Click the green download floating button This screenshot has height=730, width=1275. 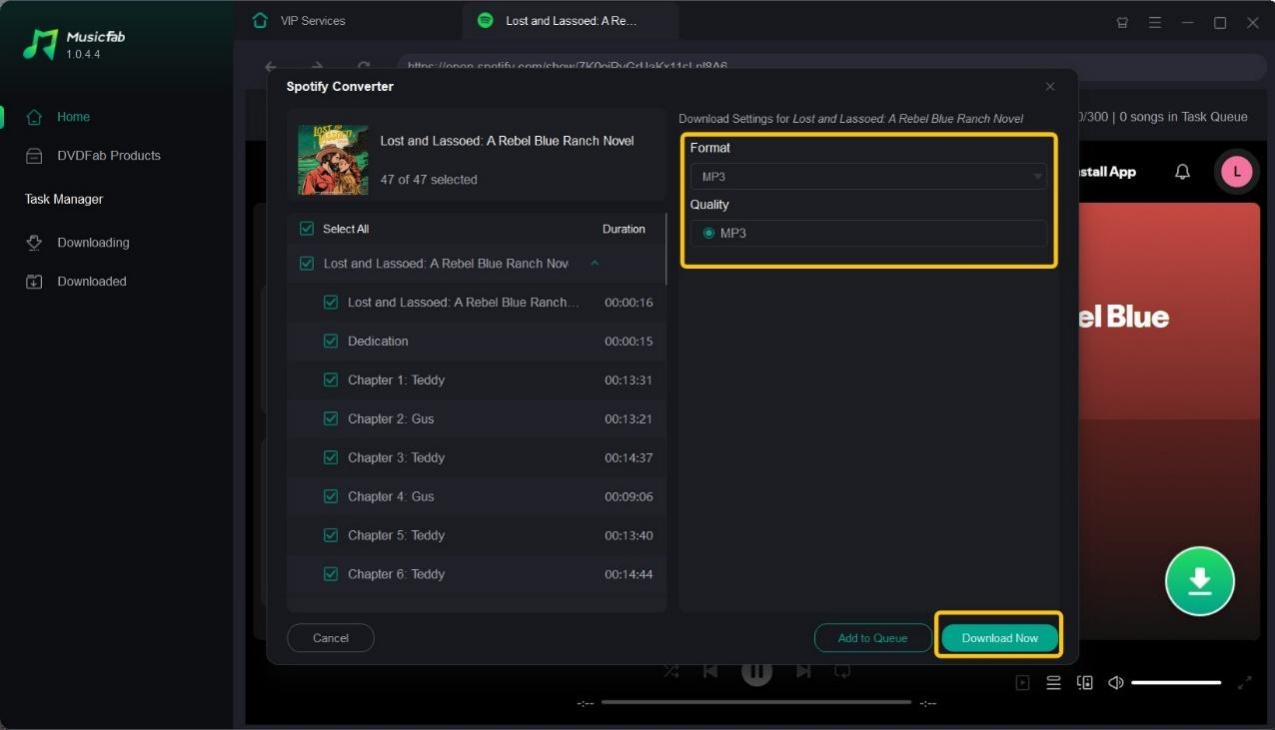tap(1200, 581)
